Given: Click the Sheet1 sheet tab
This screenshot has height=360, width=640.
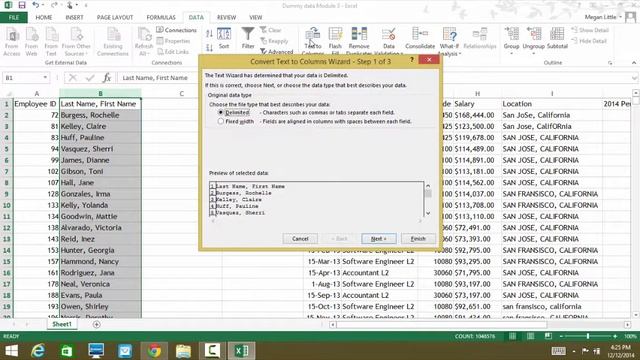Looking at the screenshot, I should click(62, 324).
